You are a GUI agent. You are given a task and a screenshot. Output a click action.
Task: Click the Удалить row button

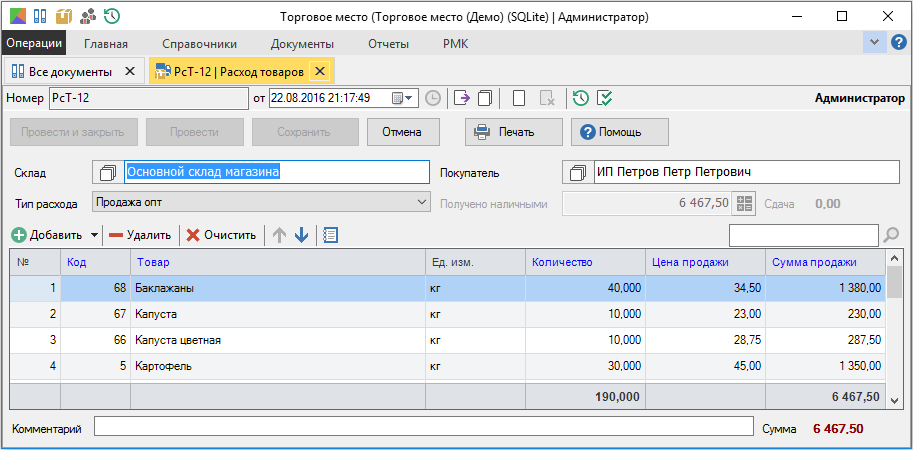point(140,235)
